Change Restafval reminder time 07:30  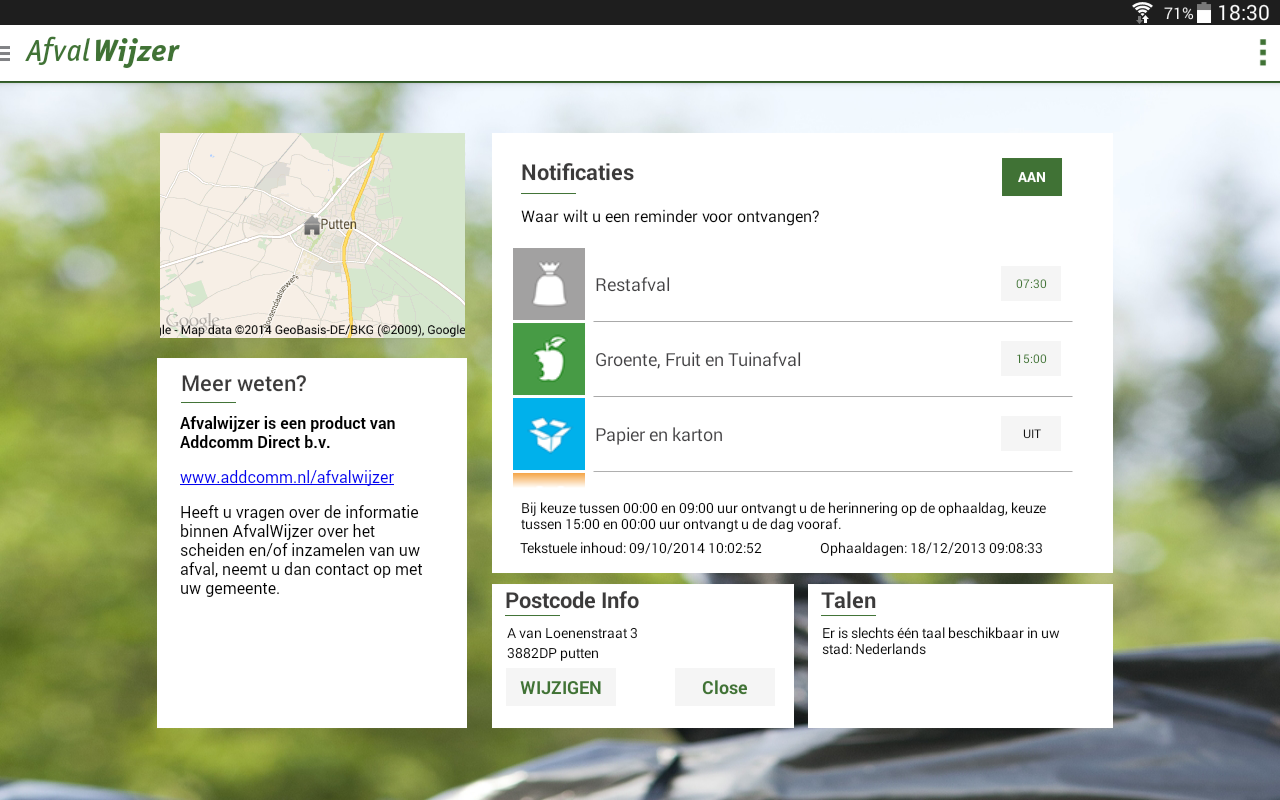pos(1031,284)
